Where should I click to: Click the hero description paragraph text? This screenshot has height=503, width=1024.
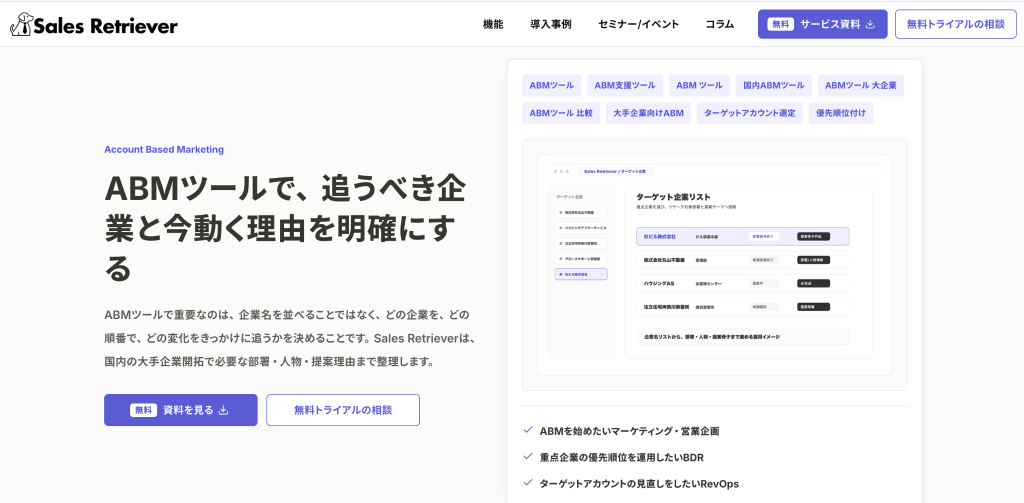point(292,338)
